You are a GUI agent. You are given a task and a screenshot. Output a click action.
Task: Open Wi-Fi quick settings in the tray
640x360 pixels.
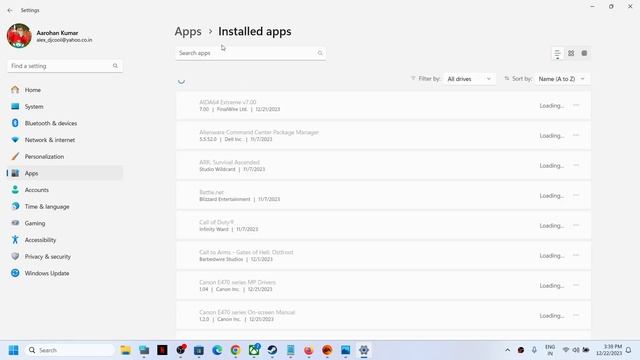[x=566, y=350]
